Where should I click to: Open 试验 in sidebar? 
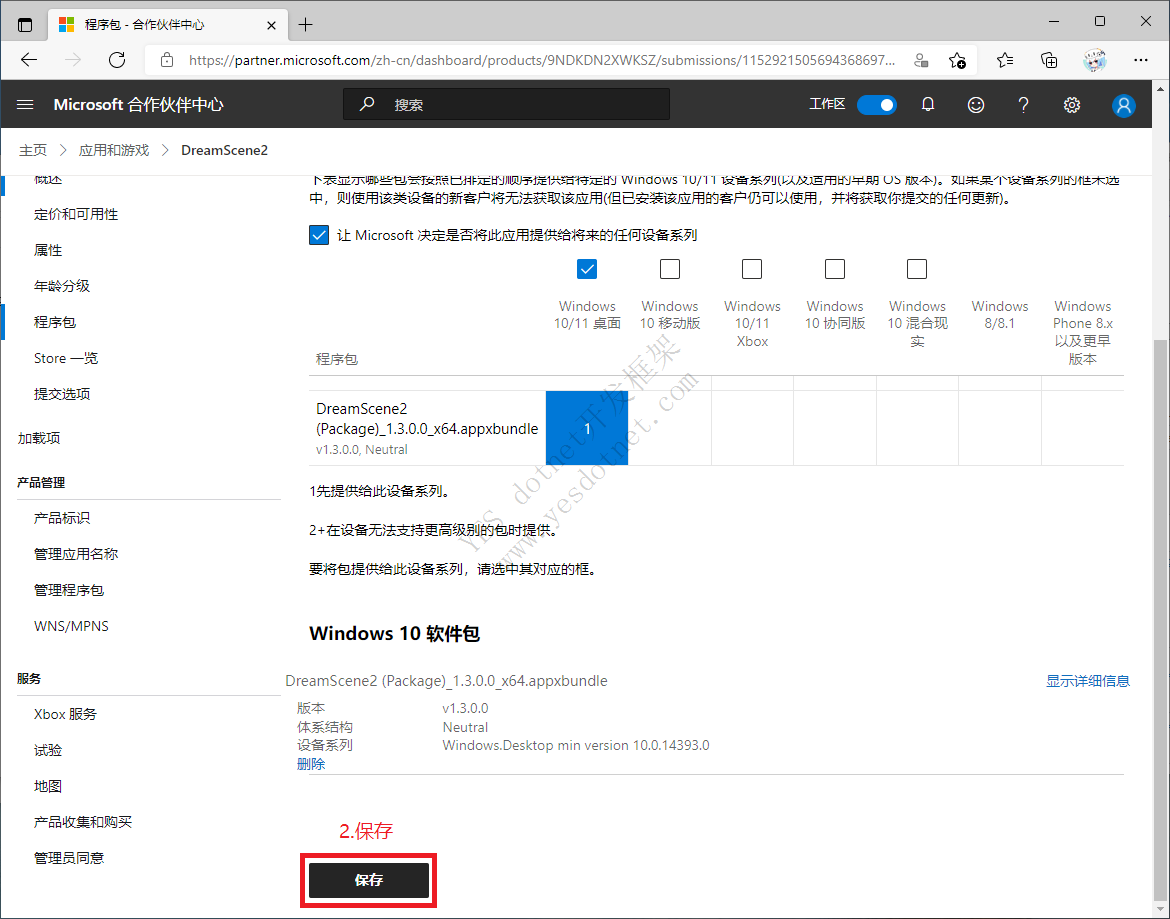(x=48, y=750)
